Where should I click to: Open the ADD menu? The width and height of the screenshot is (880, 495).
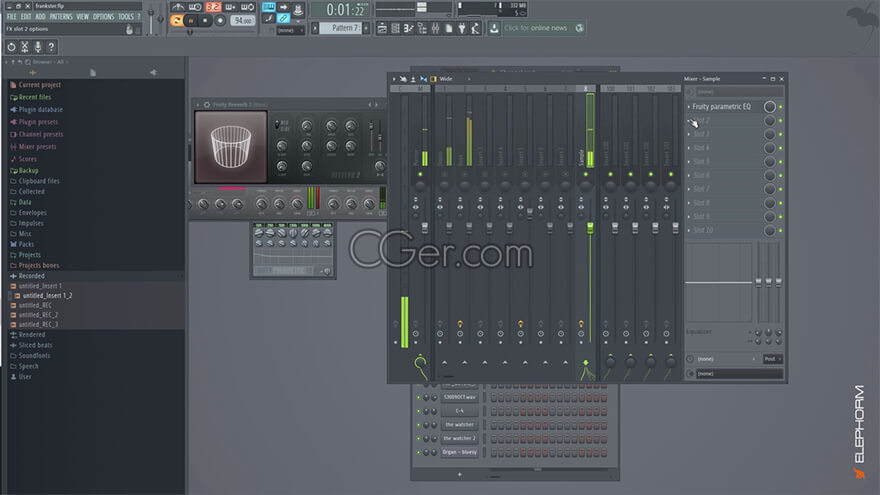pyautogui.click(x=40, y=17)
